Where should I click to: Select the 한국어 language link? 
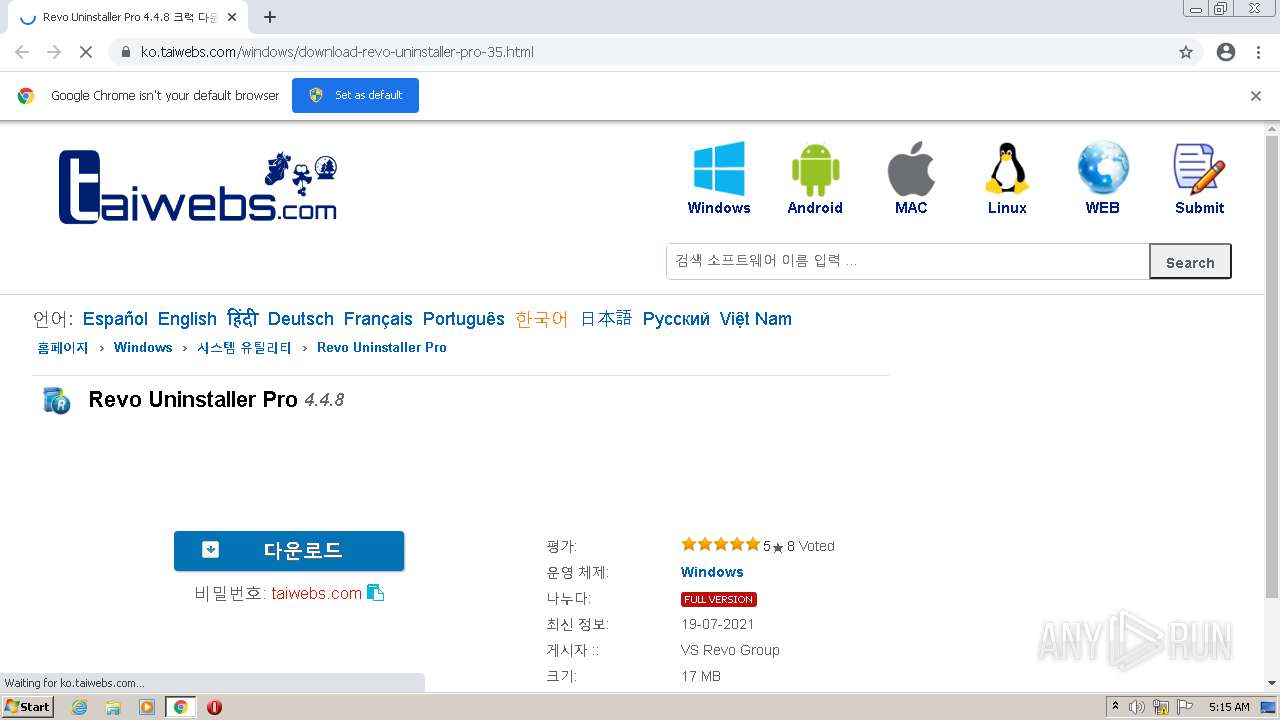point(542,319)
